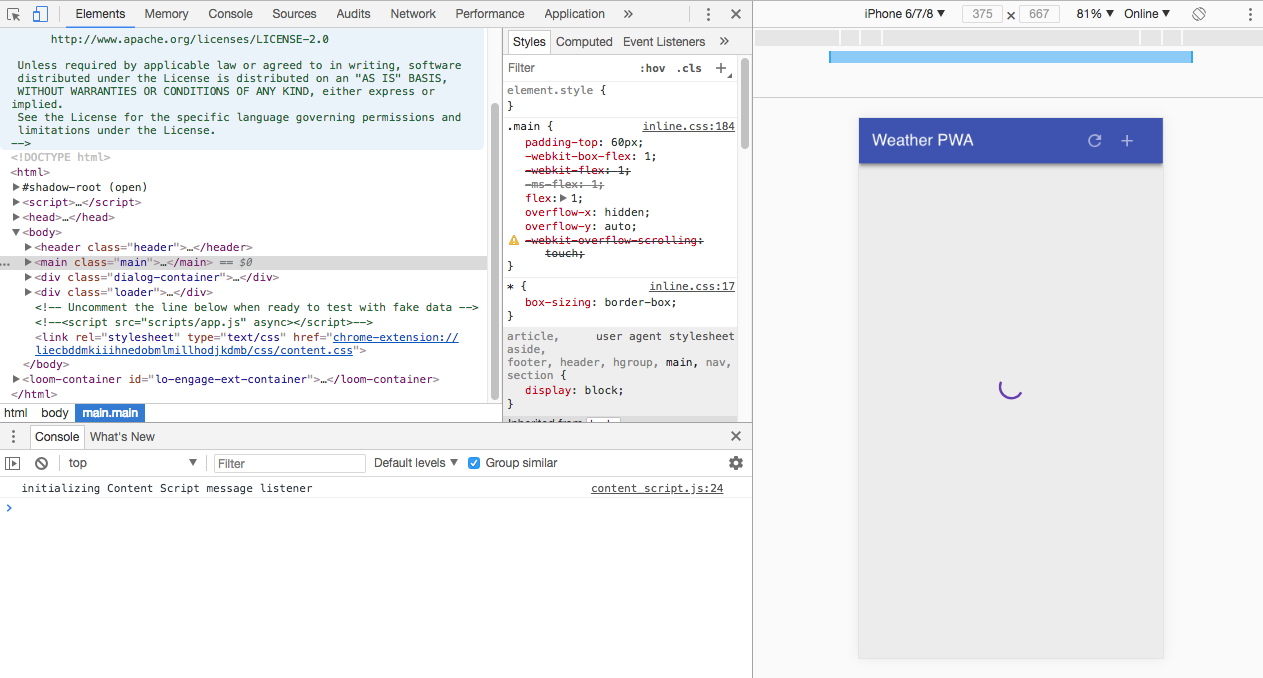Click the warning icon beside -webkit-overflow-scrolling
The image size is (1263, 678).
coord(514,241)
